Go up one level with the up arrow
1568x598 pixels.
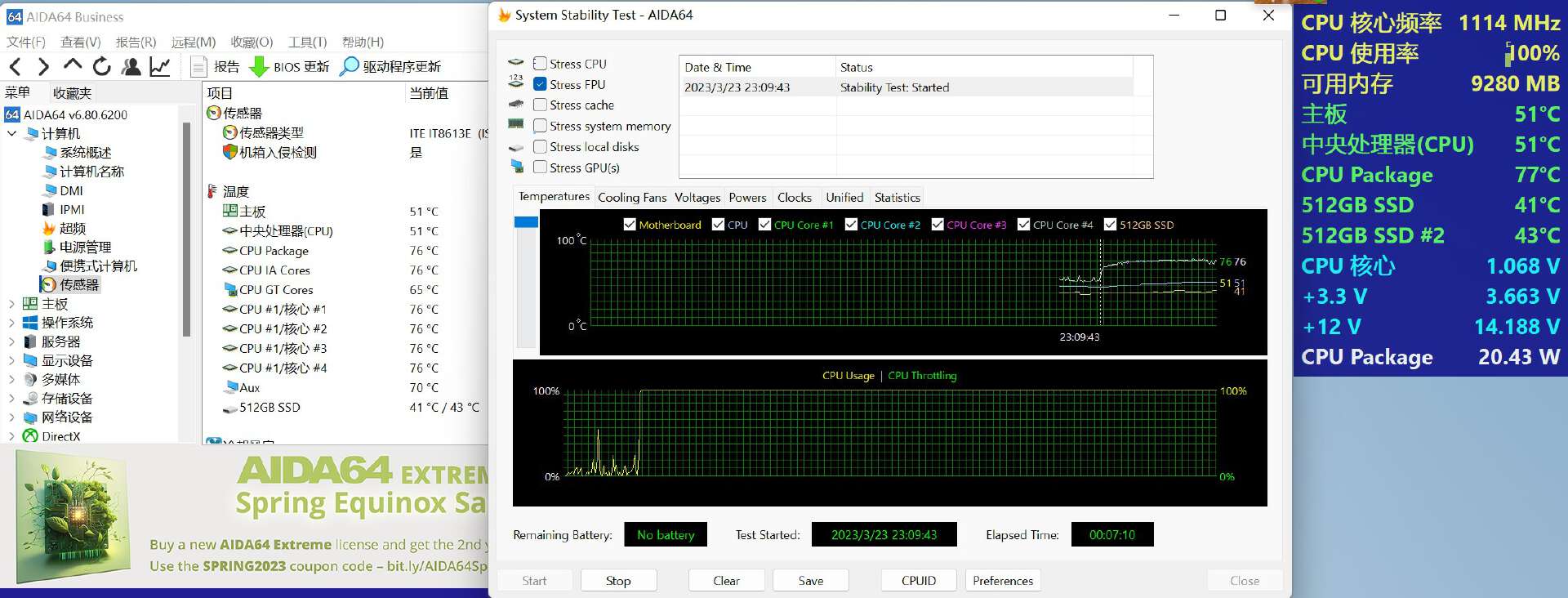tap(73, 65)
